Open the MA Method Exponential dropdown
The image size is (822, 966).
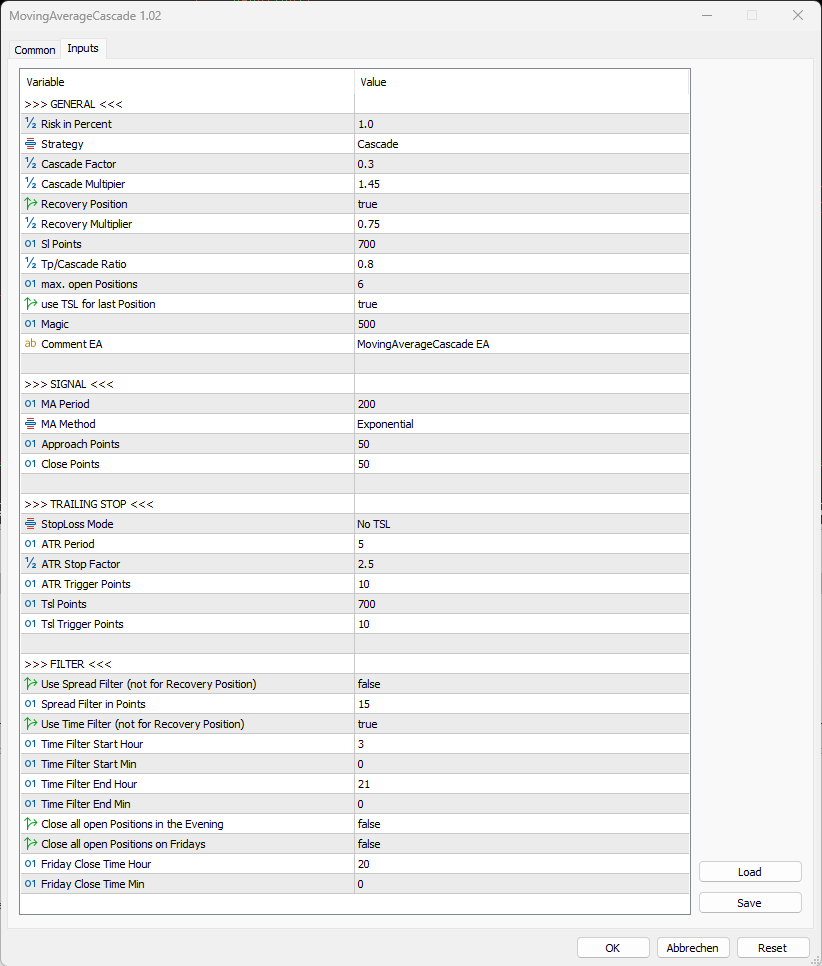(x=520, y=424)
